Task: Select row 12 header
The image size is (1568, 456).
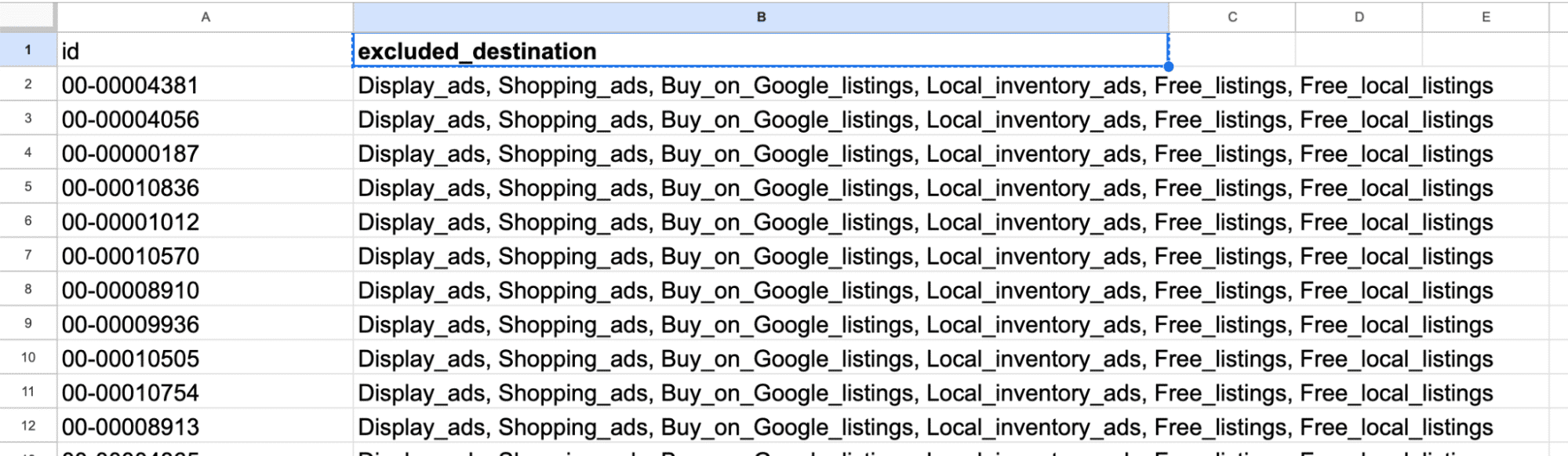Action: point(28,426)
